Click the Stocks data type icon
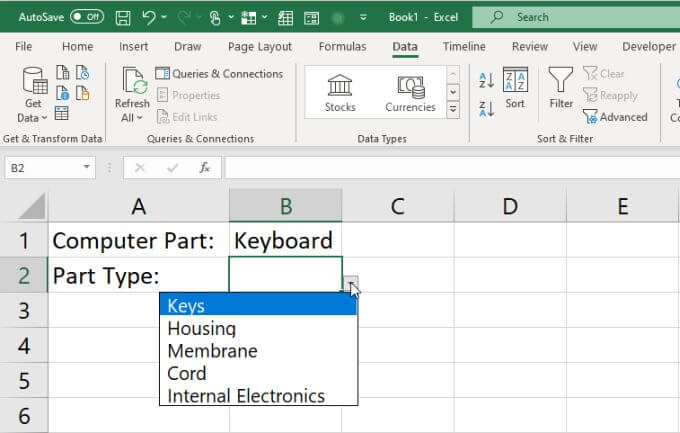Screen dimensions: 680x433 (x=340, y=92)
